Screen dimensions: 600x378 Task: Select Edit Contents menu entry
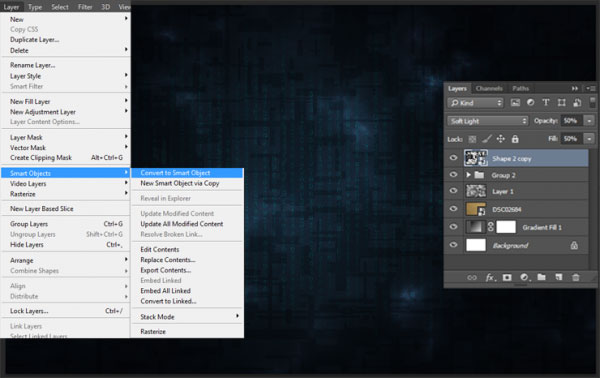point(187,249)
